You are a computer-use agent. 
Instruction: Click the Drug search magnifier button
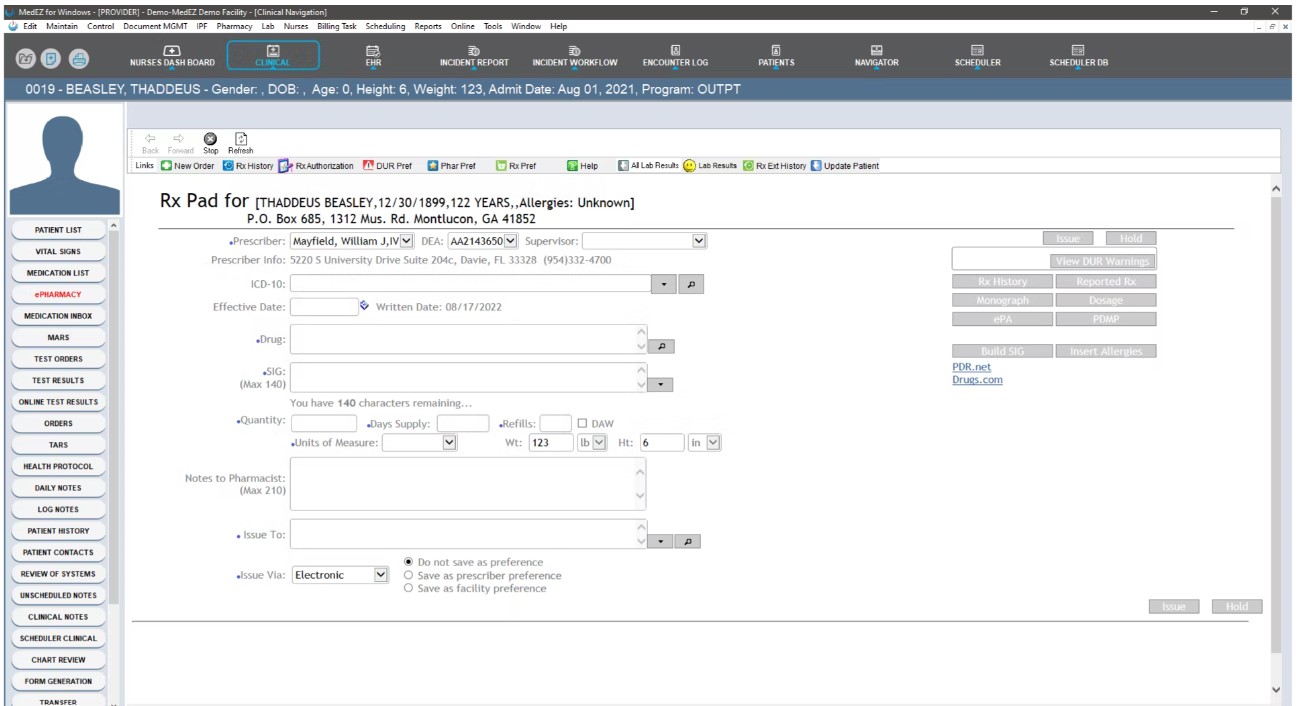point(659,346)
